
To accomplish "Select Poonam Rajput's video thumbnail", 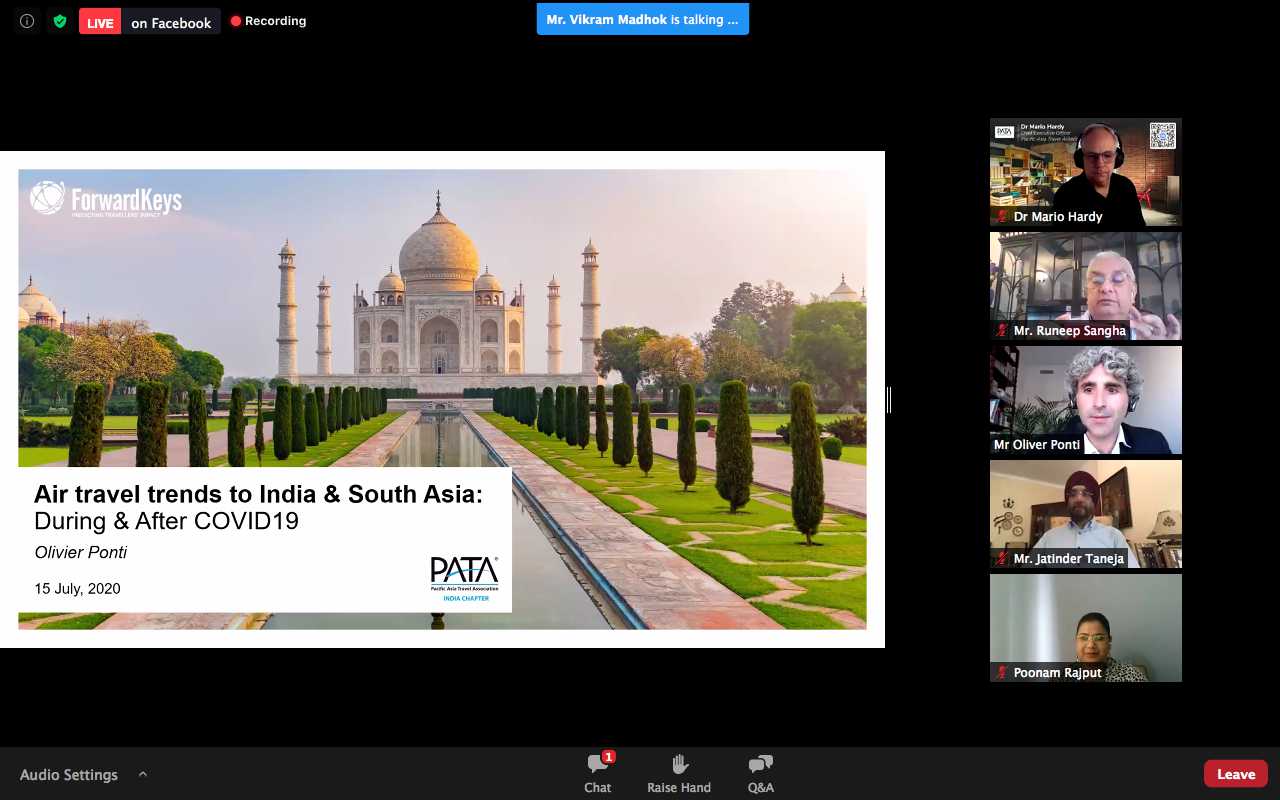I will click(x=1085, y=628).
